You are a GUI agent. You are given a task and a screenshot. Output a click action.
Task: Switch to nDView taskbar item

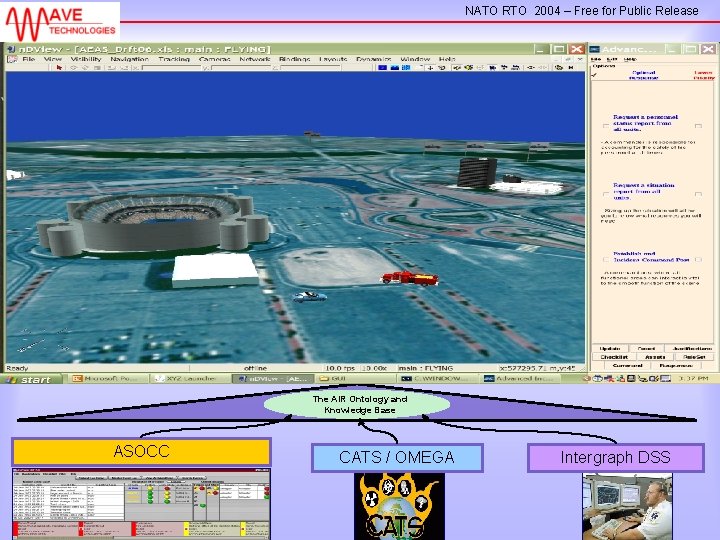pos(273,379)
